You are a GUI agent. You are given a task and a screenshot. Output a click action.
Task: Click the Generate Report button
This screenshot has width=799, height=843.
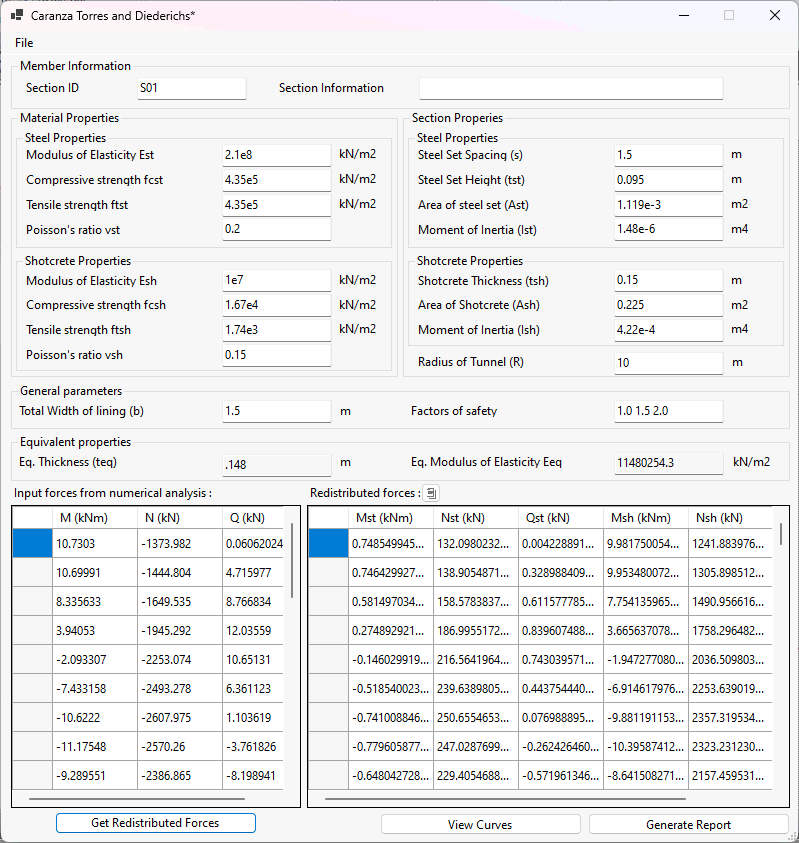[688, 825]
